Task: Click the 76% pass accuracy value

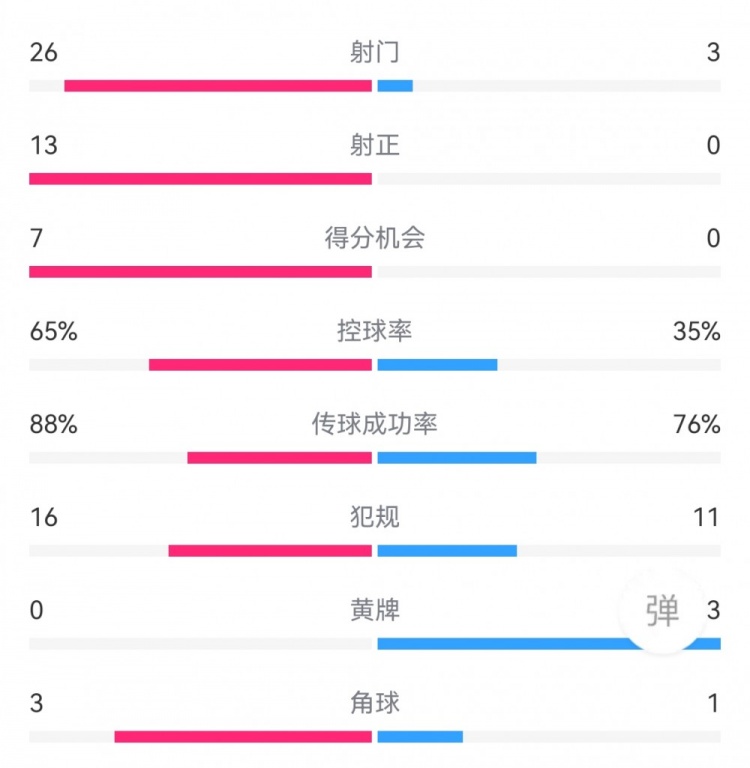Action: 697,424
